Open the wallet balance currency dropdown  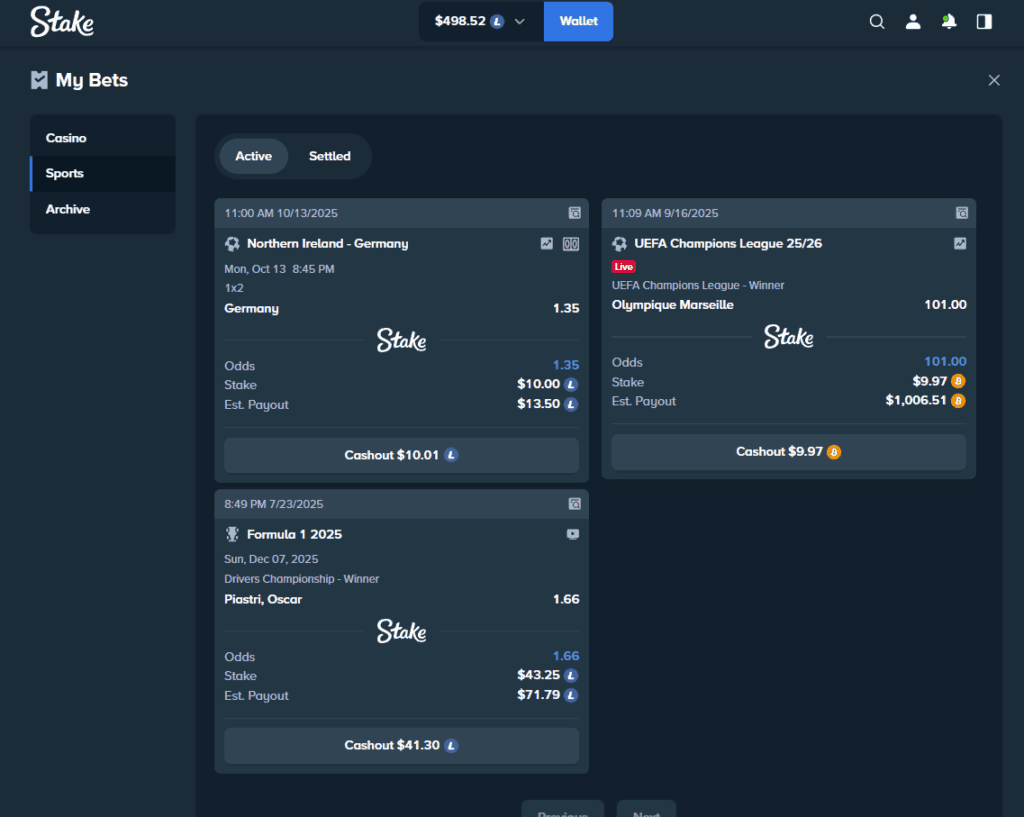(519, 21)
